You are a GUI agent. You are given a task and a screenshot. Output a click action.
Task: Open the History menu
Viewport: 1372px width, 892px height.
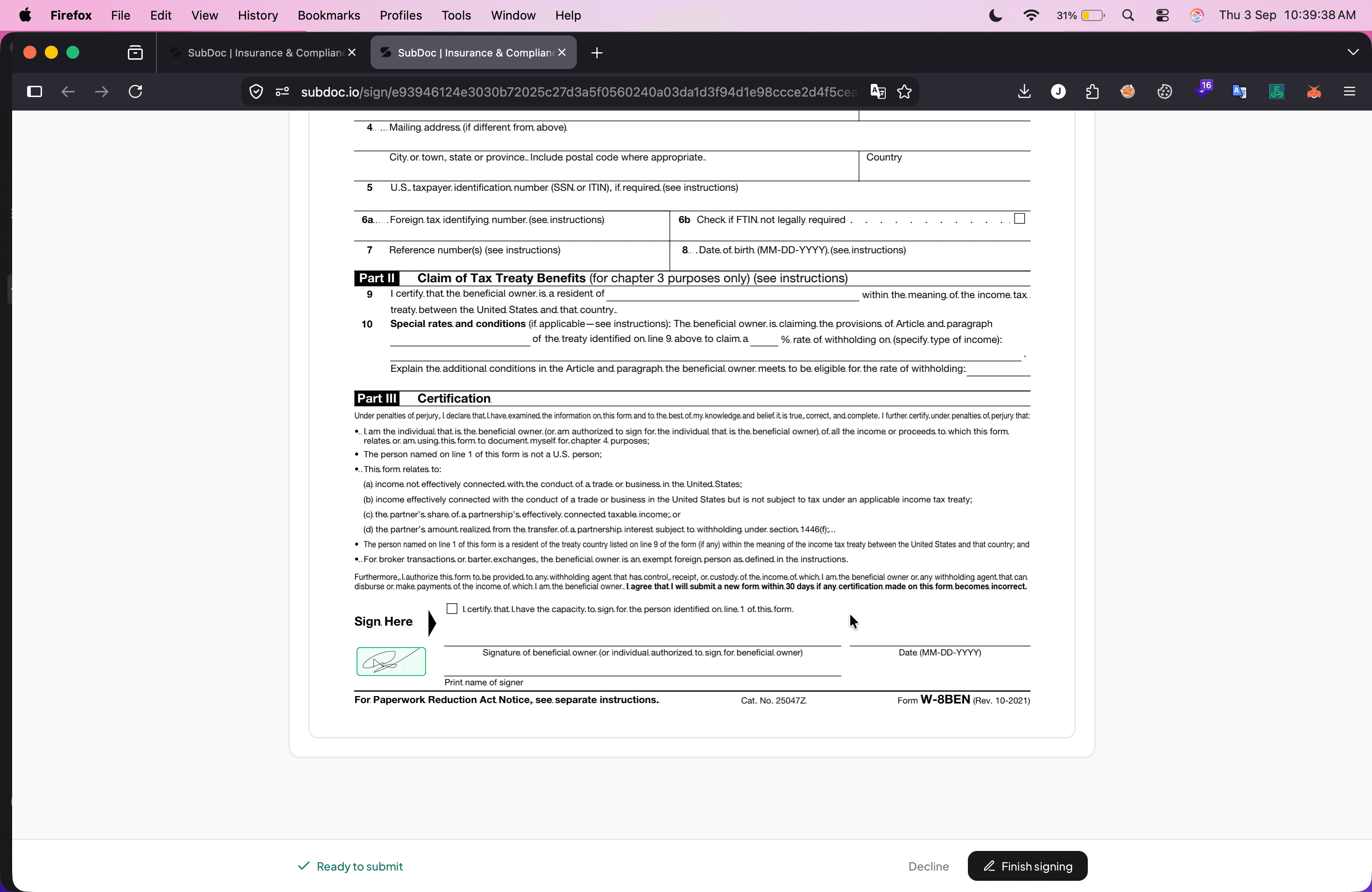pyautogui.click(x=258, y=15)
